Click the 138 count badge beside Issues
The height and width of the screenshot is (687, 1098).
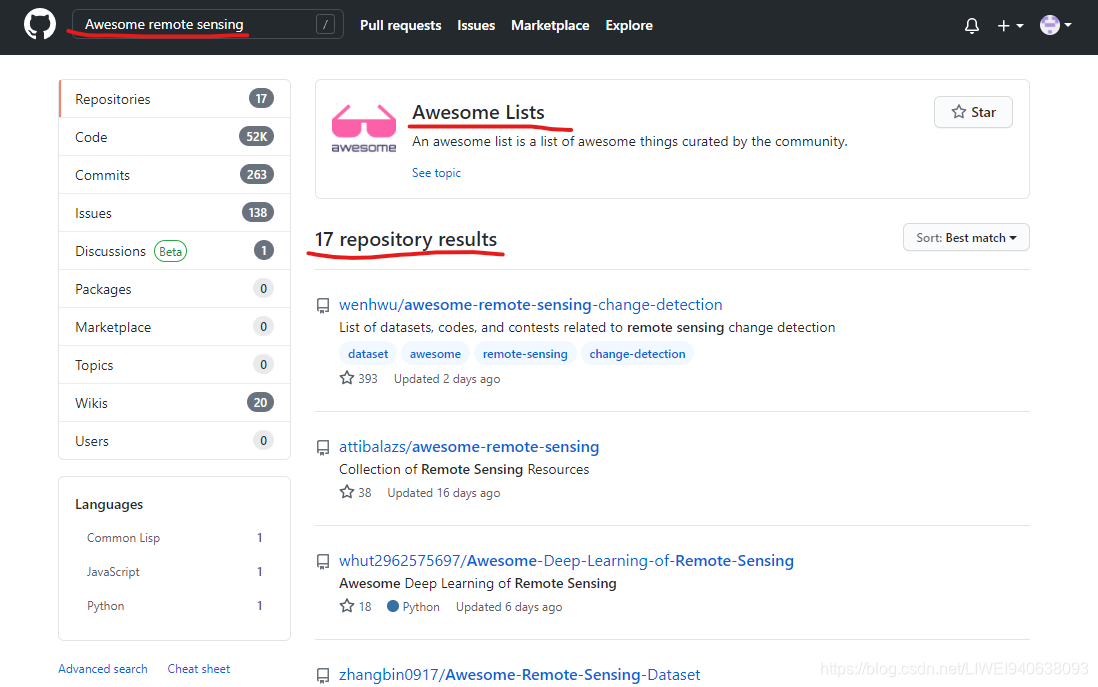click(x=258, y=212)
